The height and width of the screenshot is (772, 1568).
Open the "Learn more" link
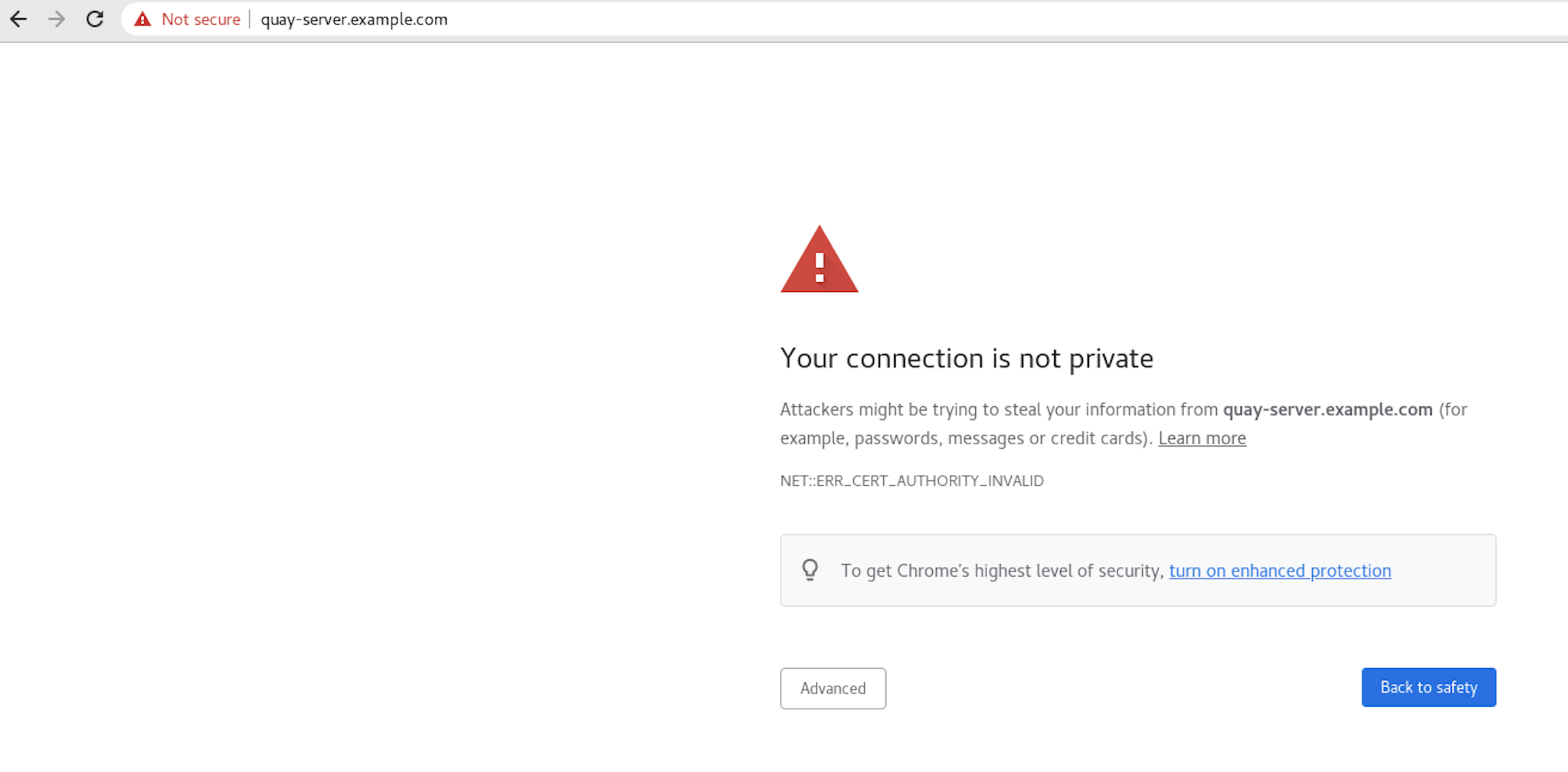coord(1202,438)
